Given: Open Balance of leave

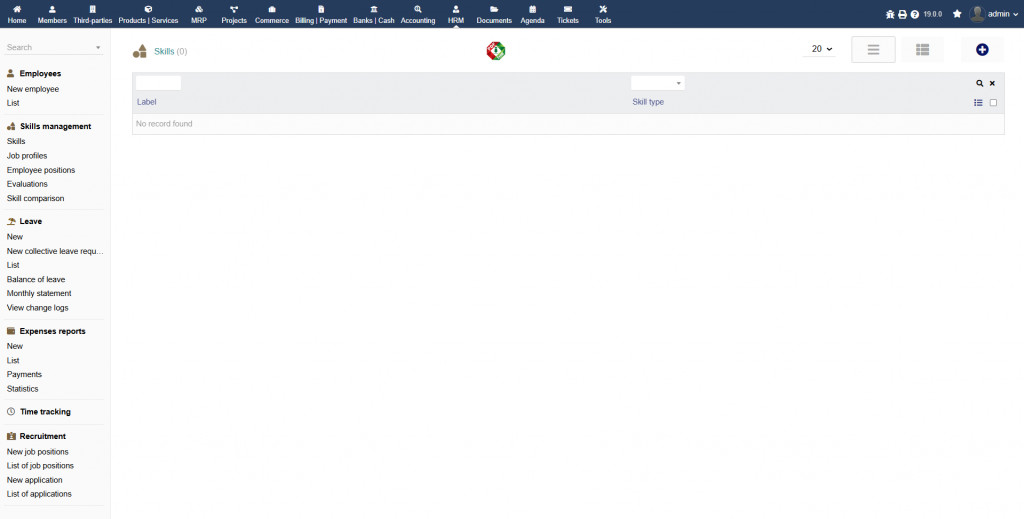Looking at the screenshot, I should (x=36, y=279).
